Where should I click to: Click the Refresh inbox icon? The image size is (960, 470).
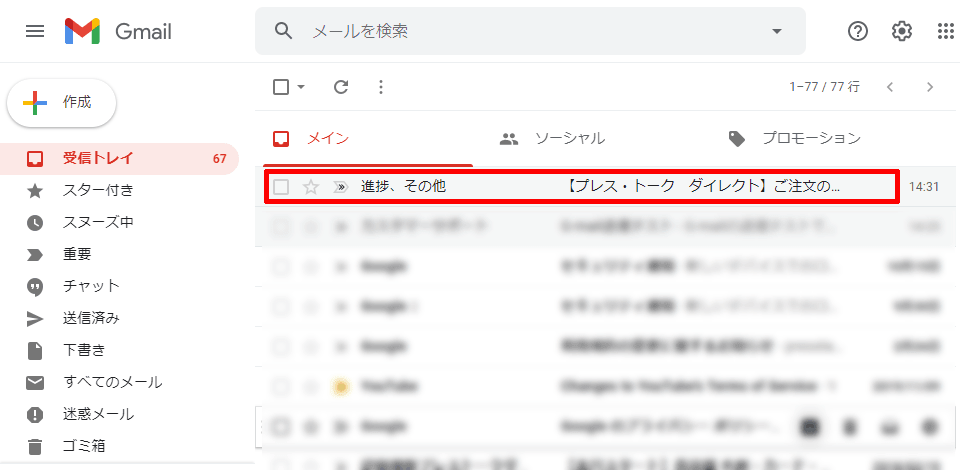[x=341, y=87]
